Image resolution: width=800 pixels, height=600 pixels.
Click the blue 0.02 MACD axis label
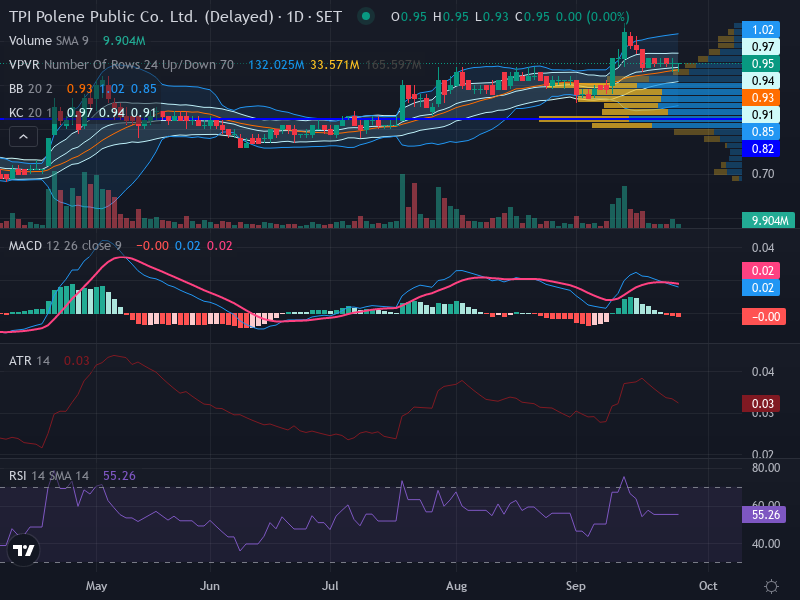(x=761, y=287)
